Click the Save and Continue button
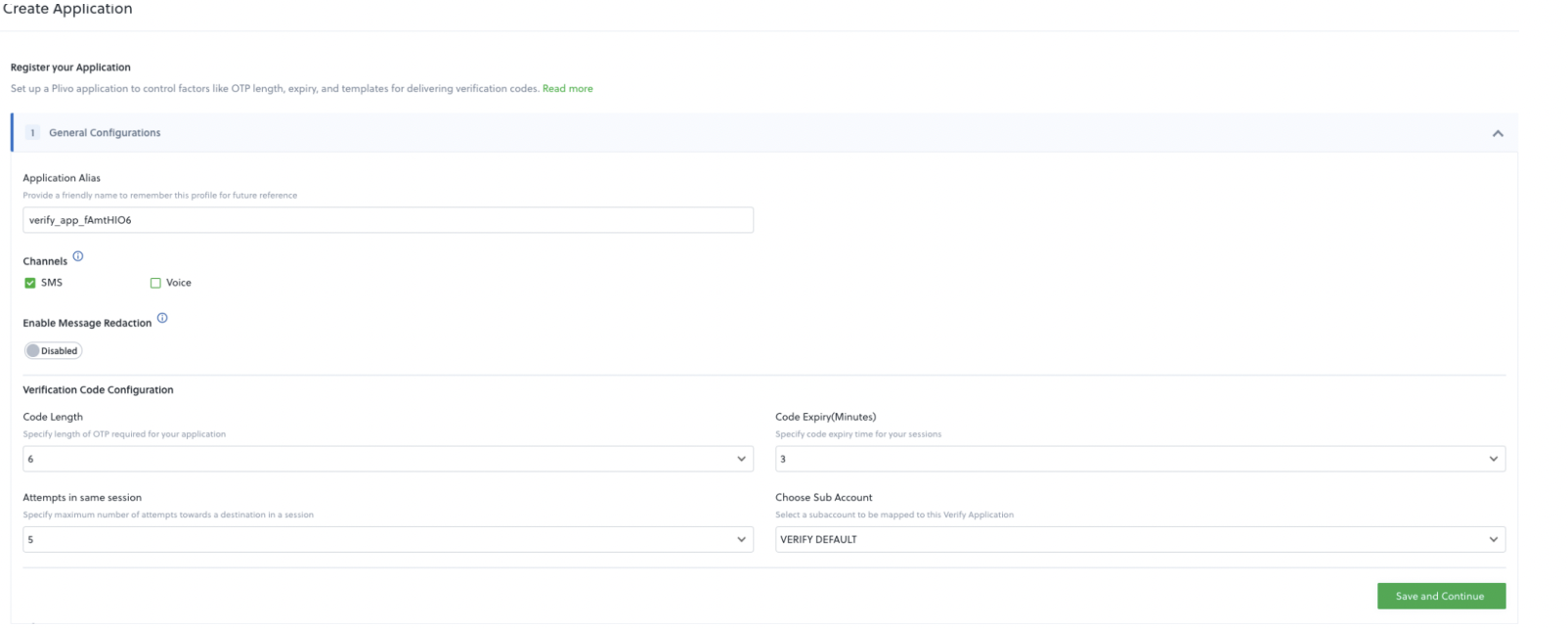 pos(1440,596)
